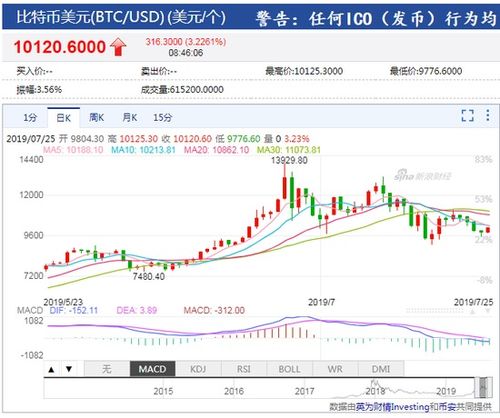Click the 08:46:06 timestamp

point(186,53)
